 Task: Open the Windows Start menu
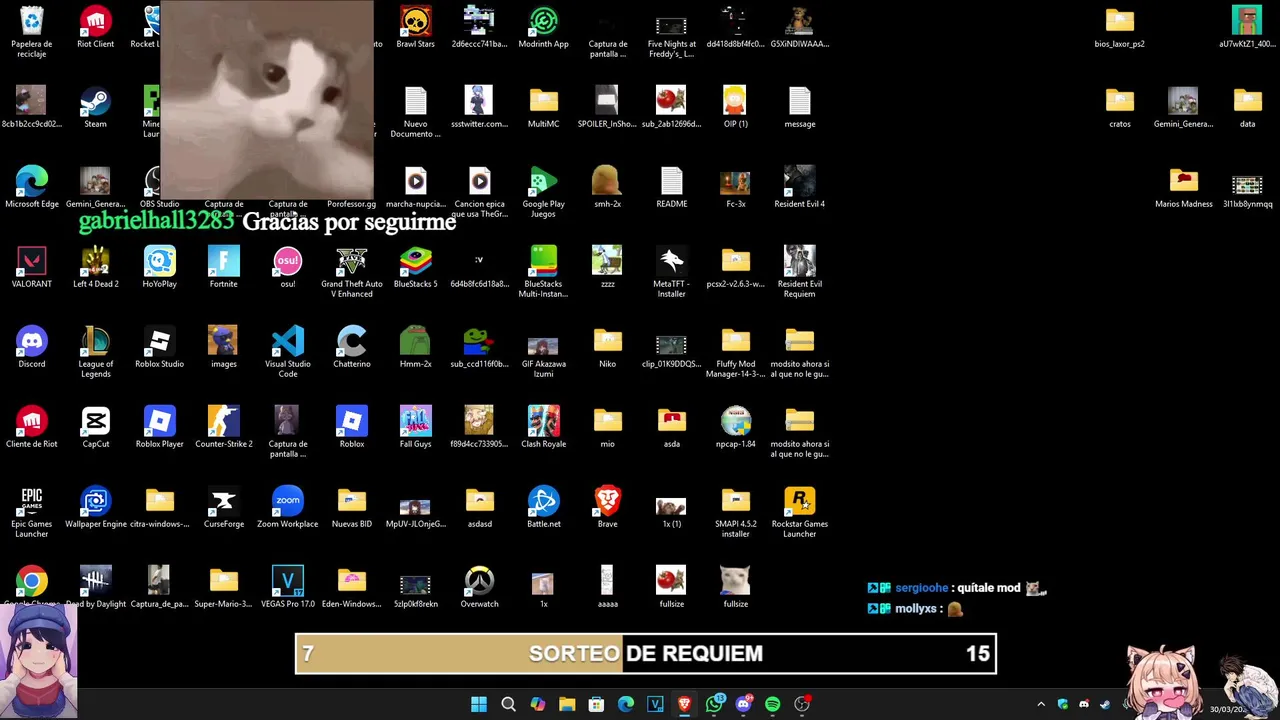click(479, 704)
